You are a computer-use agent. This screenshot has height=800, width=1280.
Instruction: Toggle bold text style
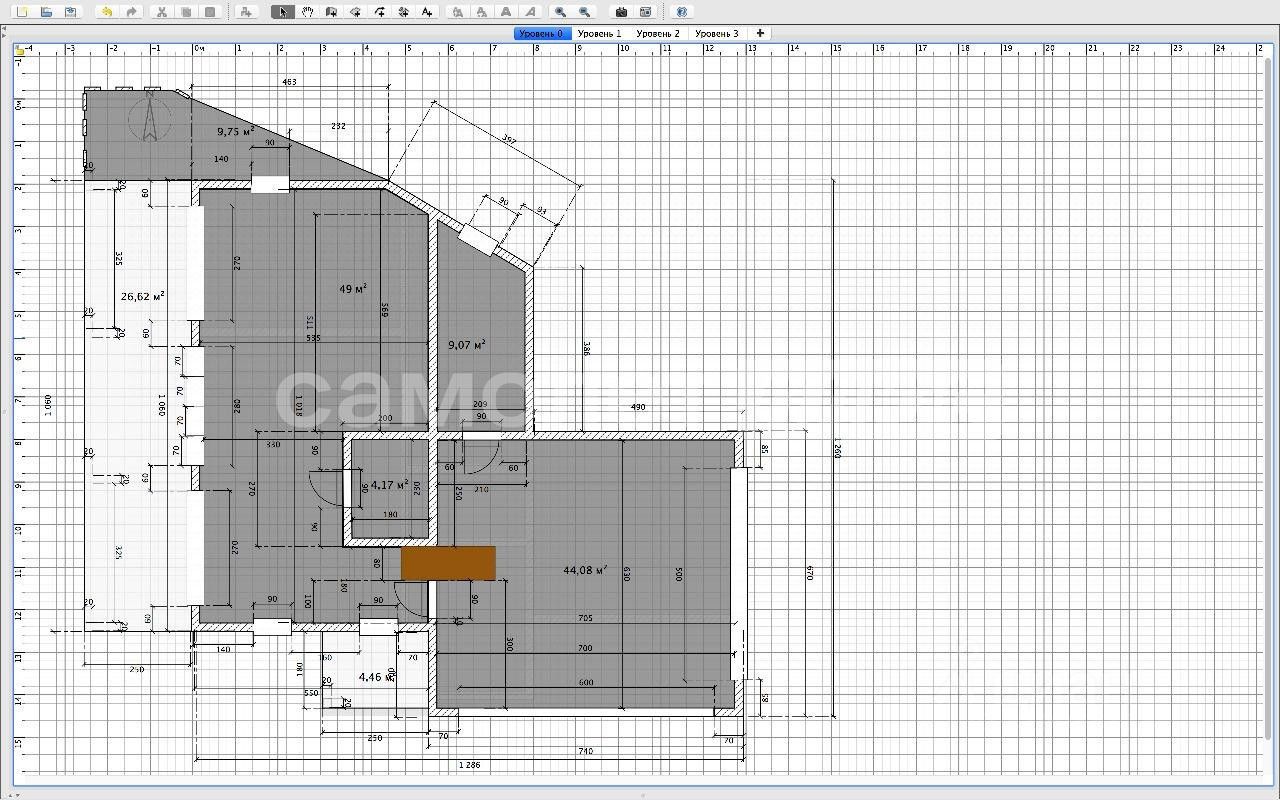[x=506, y=12]
